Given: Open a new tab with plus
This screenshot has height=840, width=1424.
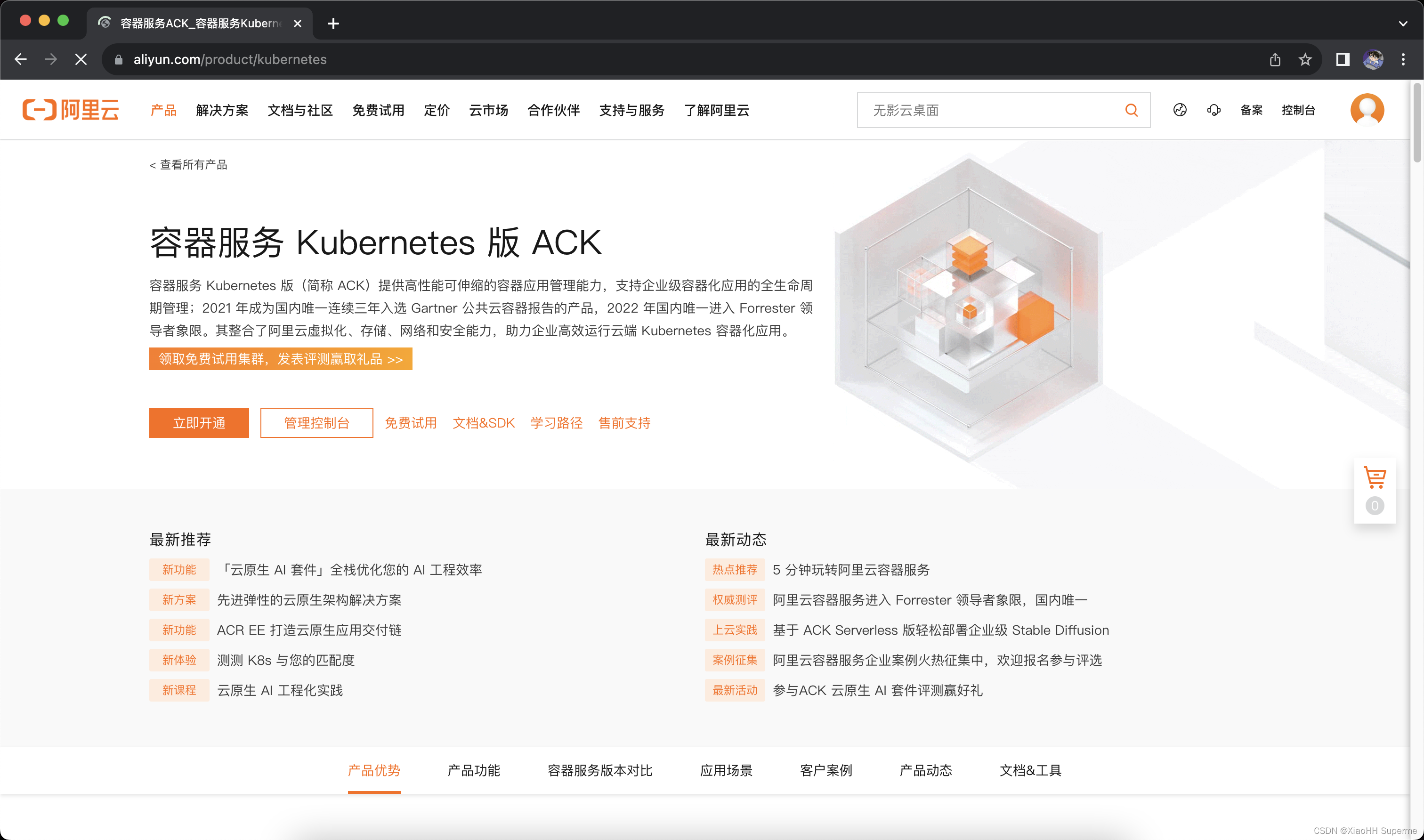Looking at the screenshot, I should [x=333, y=23].
